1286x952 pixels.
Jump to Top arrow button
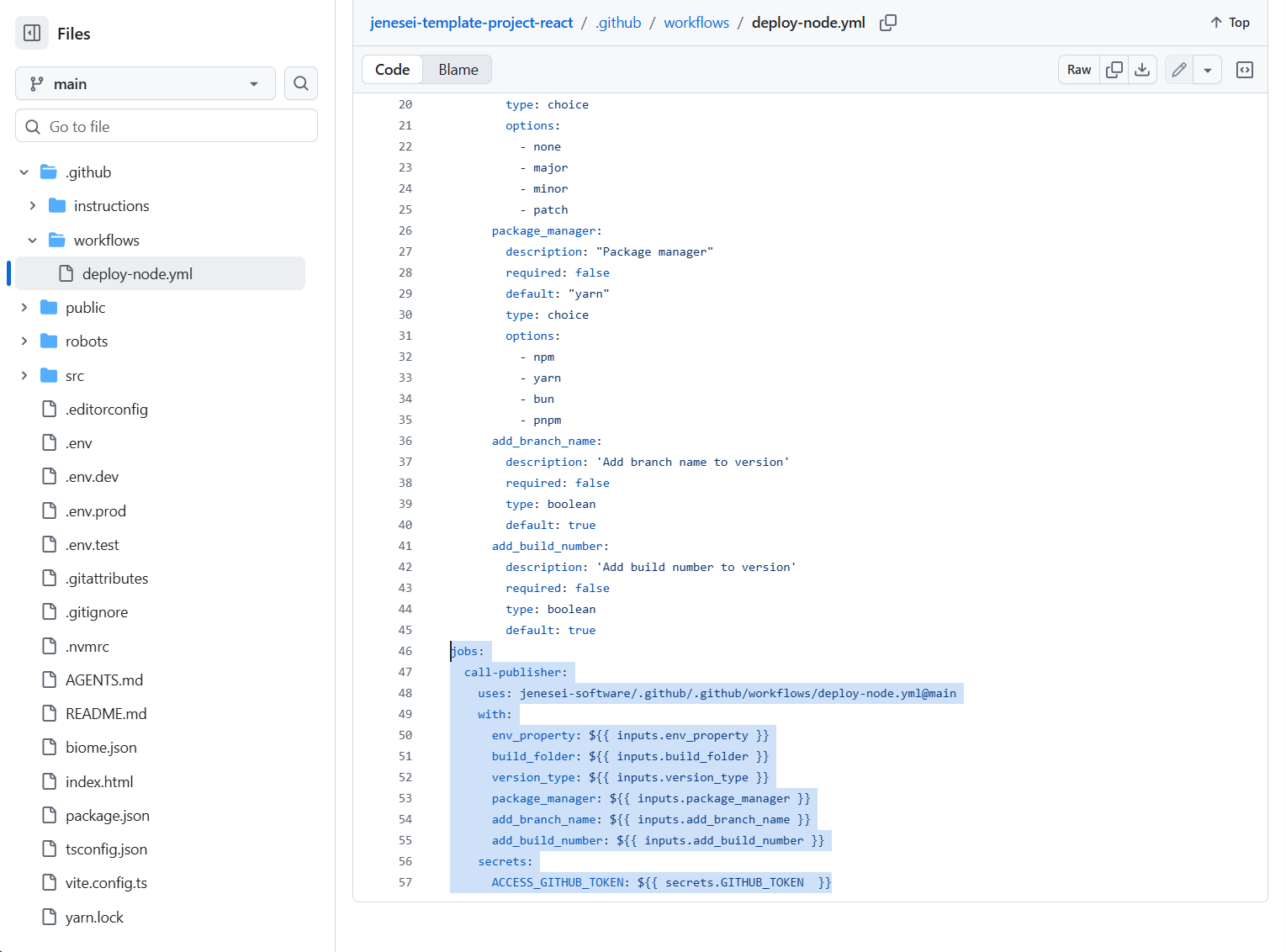click(1230, 23)
